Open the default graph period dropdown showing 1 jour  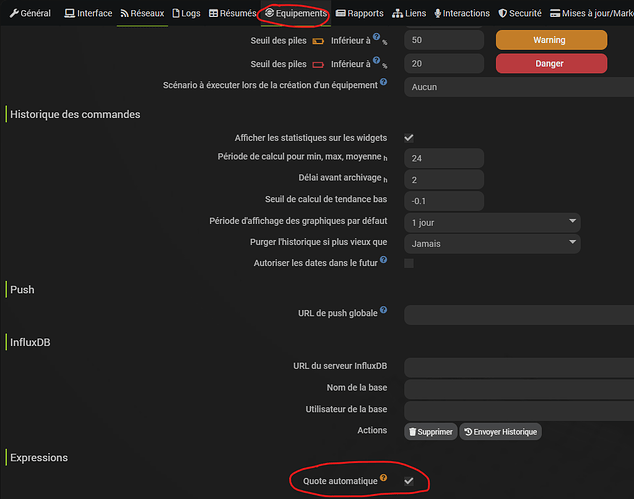(x=494, y=221)
